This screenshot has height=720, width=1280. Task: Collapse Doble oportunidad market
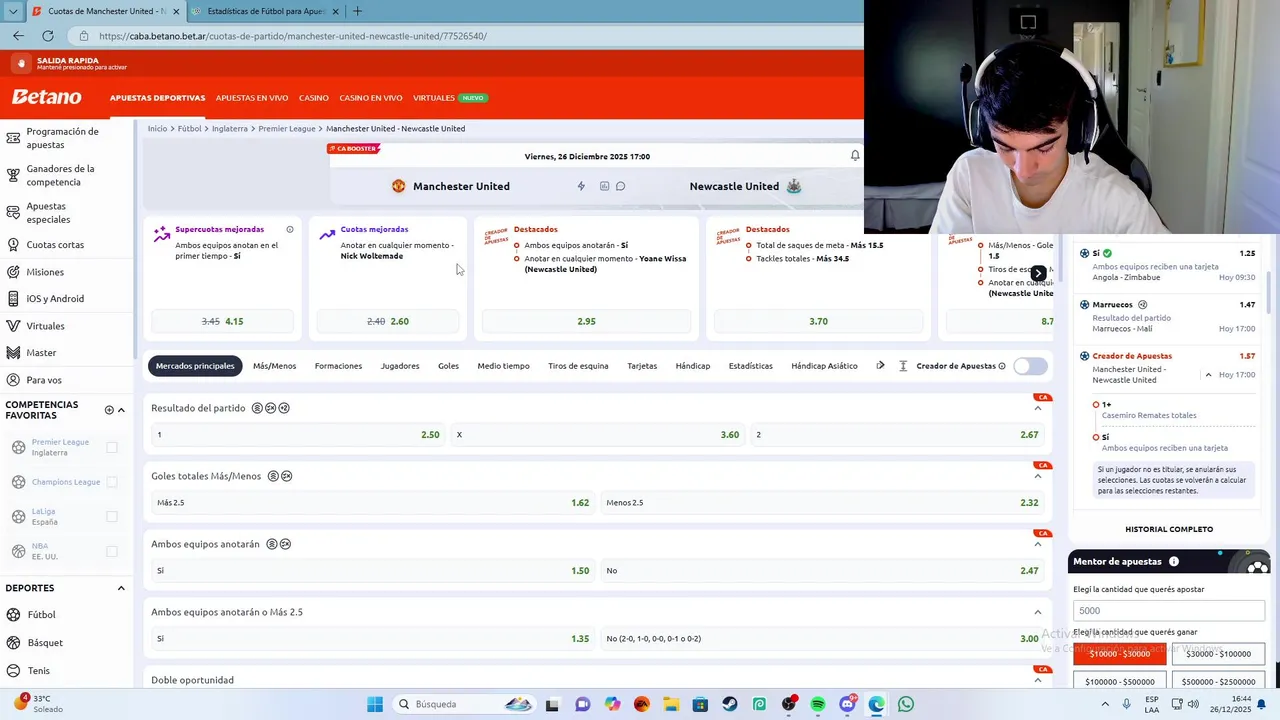point(1037,680)
